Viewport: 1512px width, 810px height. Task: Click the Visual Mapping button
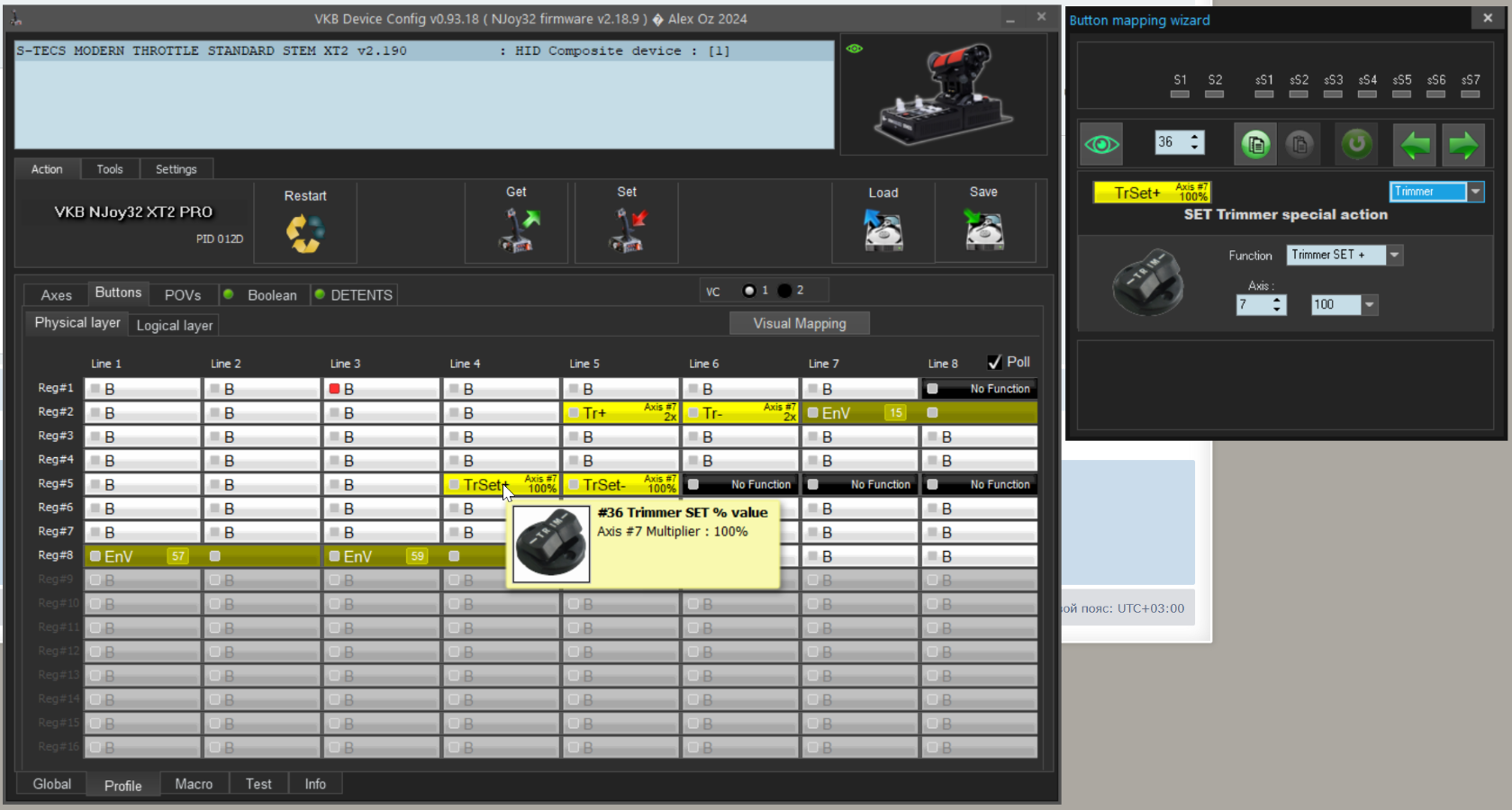point(800,323)
